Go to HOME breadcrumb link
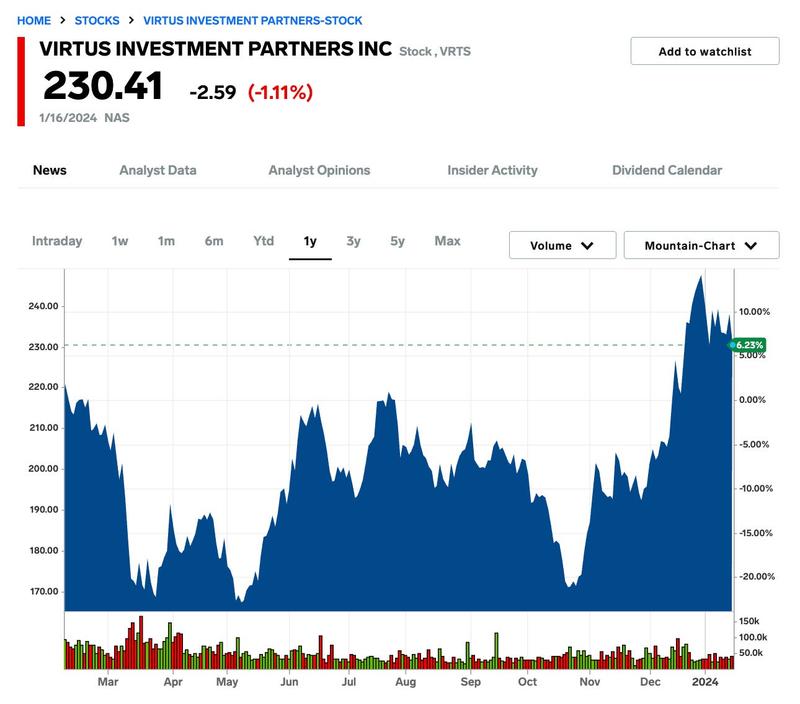The height and width of the screenshot is (704, 800). tap(34, 20)
